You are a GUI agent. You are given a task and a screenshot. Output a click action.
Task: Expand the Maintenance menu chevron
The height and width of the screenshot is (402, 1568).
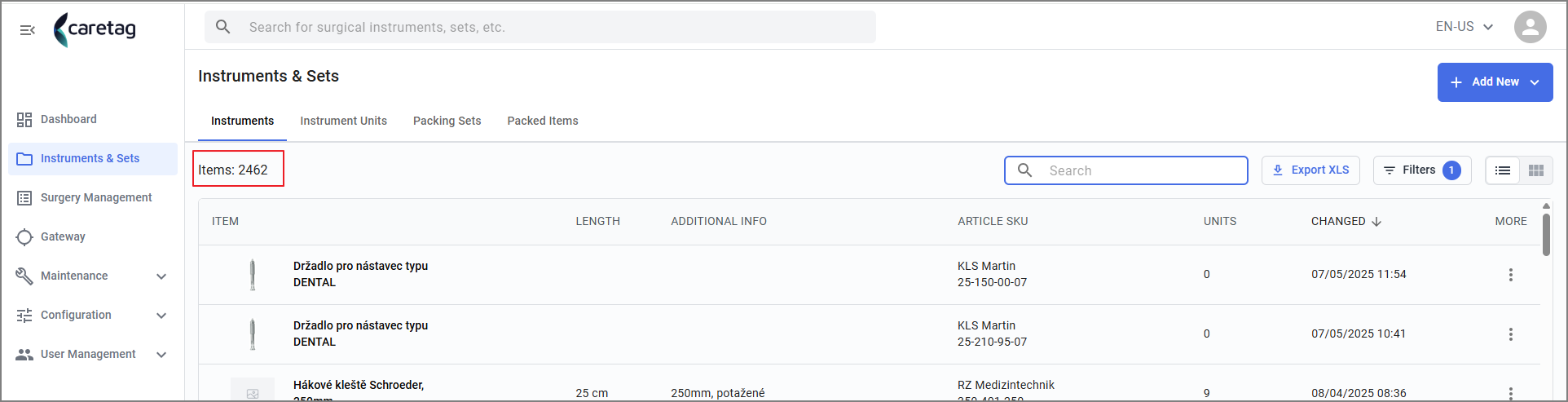pyautogui.click(x=161, y=276)
